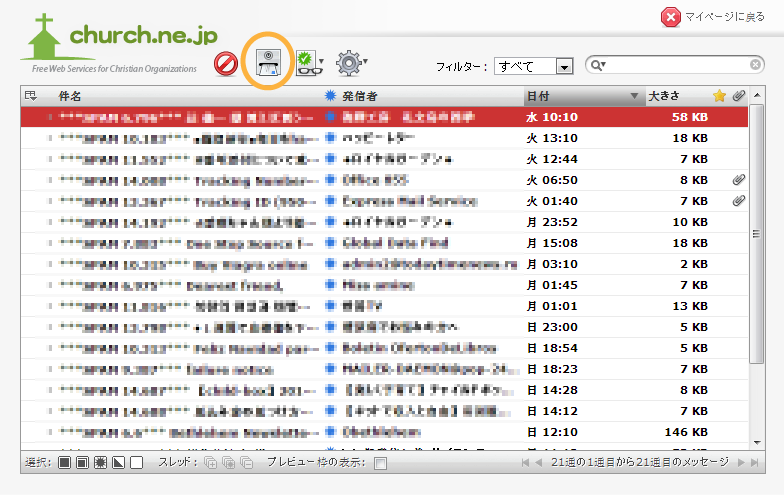Click the highlighted empty-folder shredder icon
This screenshot has height=495, width=784.
pos(270,65)
